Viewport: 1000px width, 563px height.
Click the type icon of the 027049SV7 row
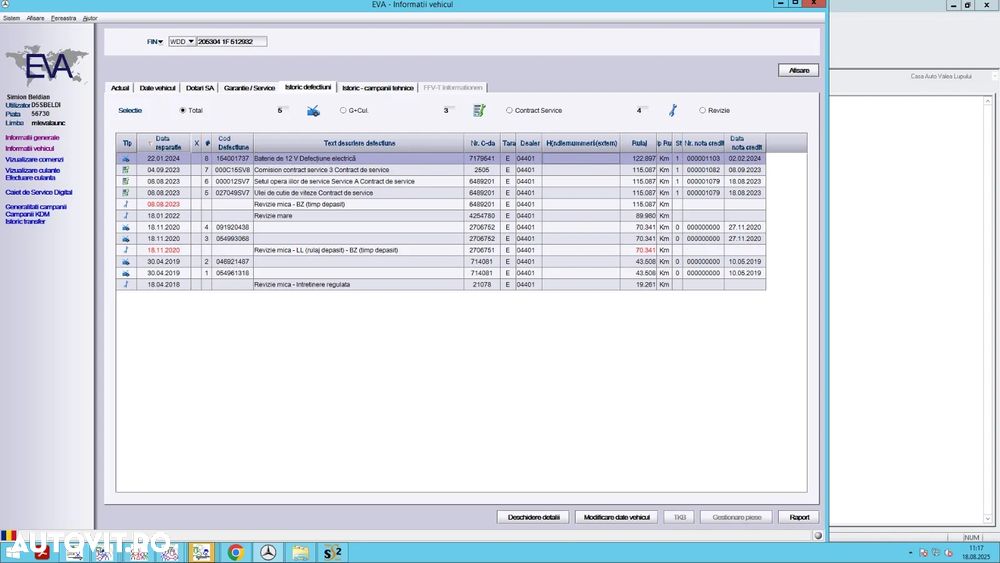[126, 193]
